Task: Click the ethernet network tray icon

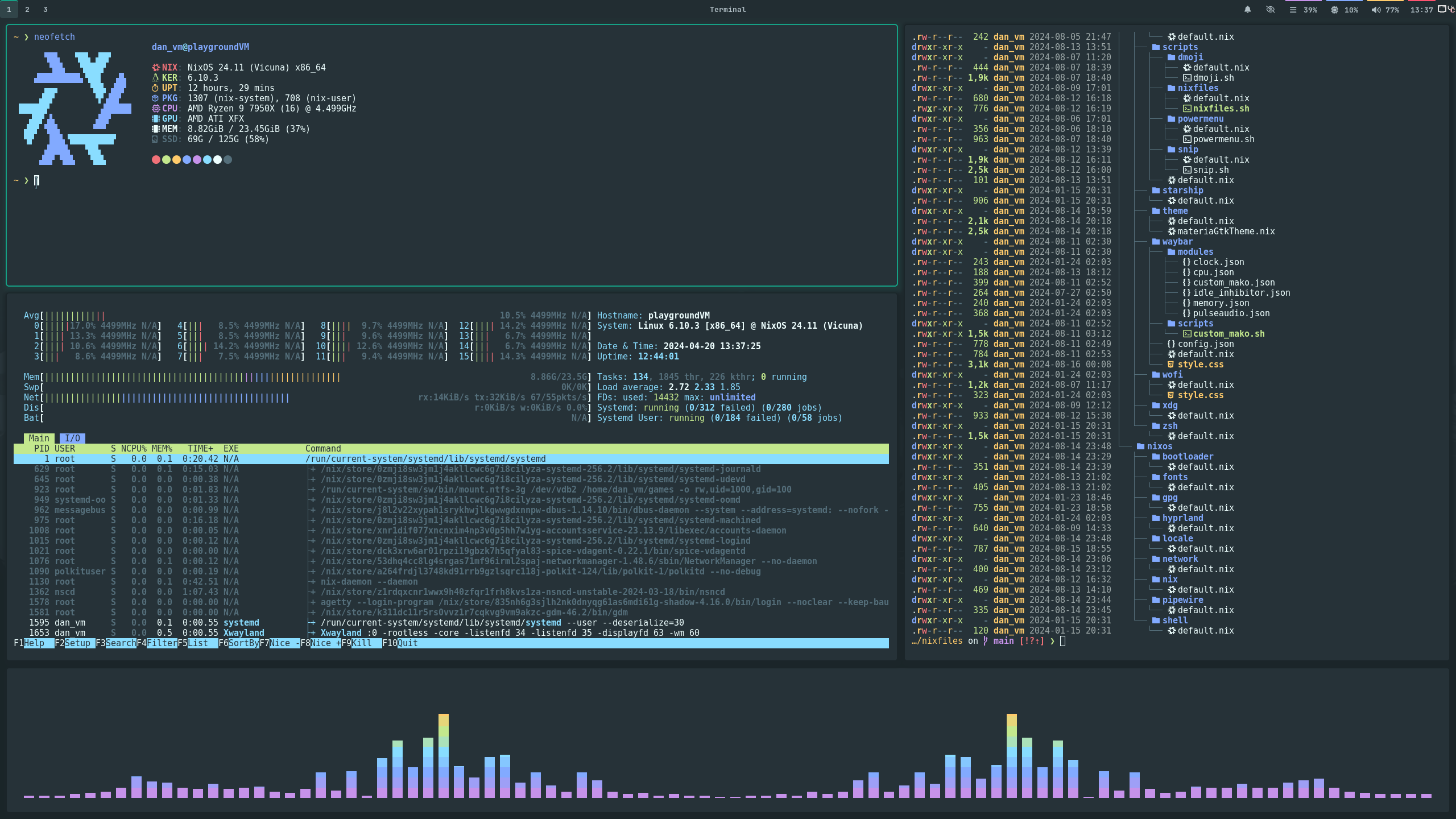Action: tap(1442, 9)
